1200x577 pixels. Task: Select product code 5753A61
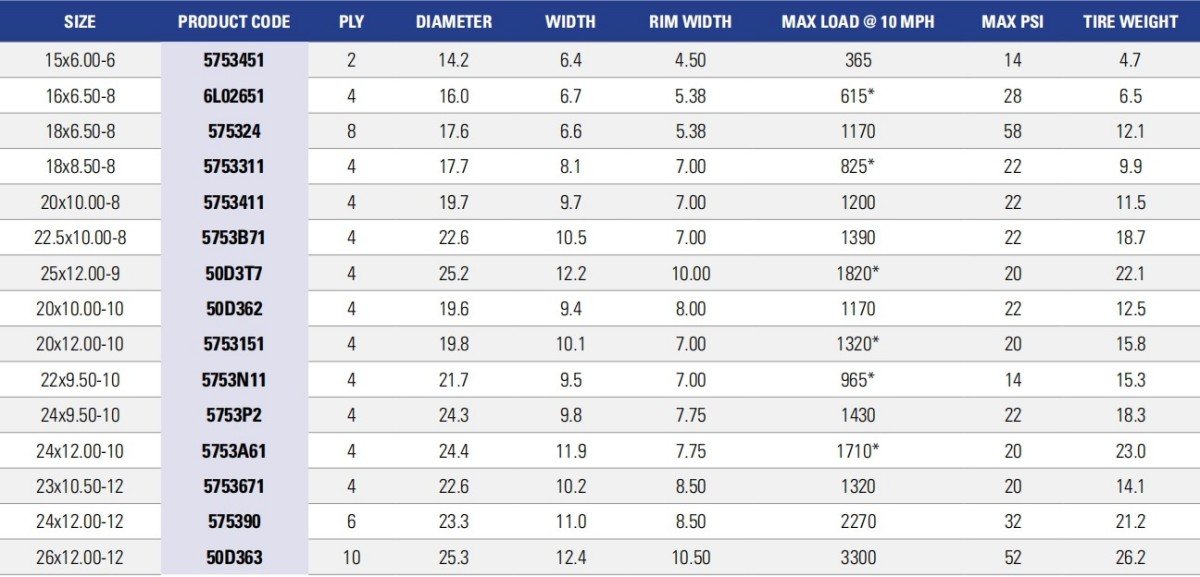click(234, 451)
